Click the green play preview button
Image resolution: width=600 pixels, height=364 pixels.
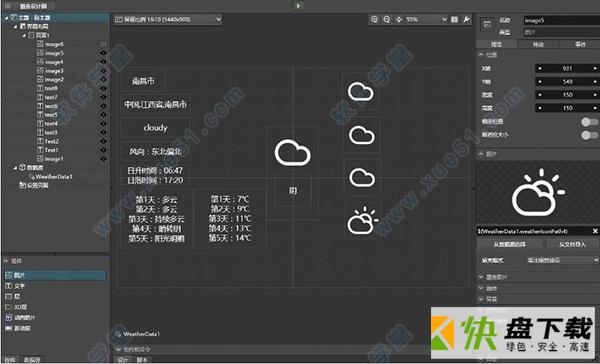298,5
